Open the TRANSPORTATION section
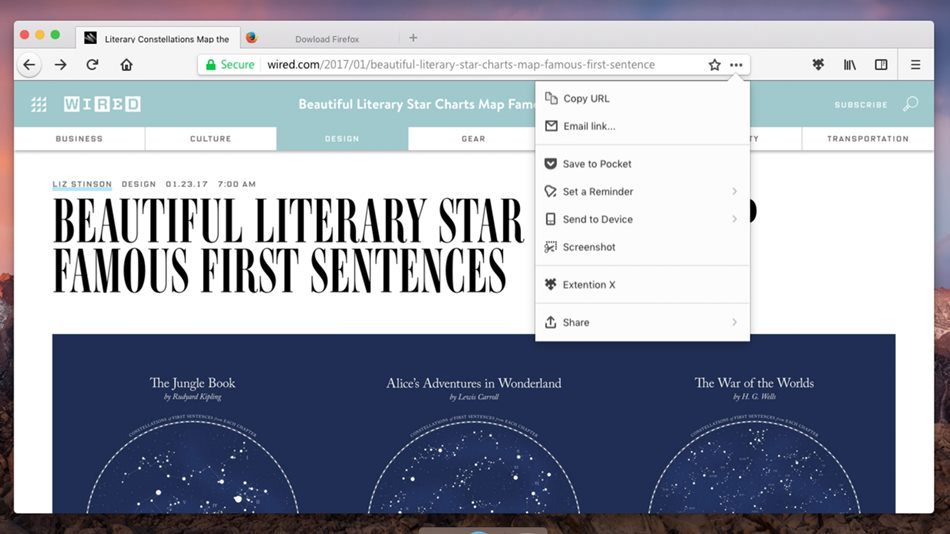The image size is (950, 534). 868,139
